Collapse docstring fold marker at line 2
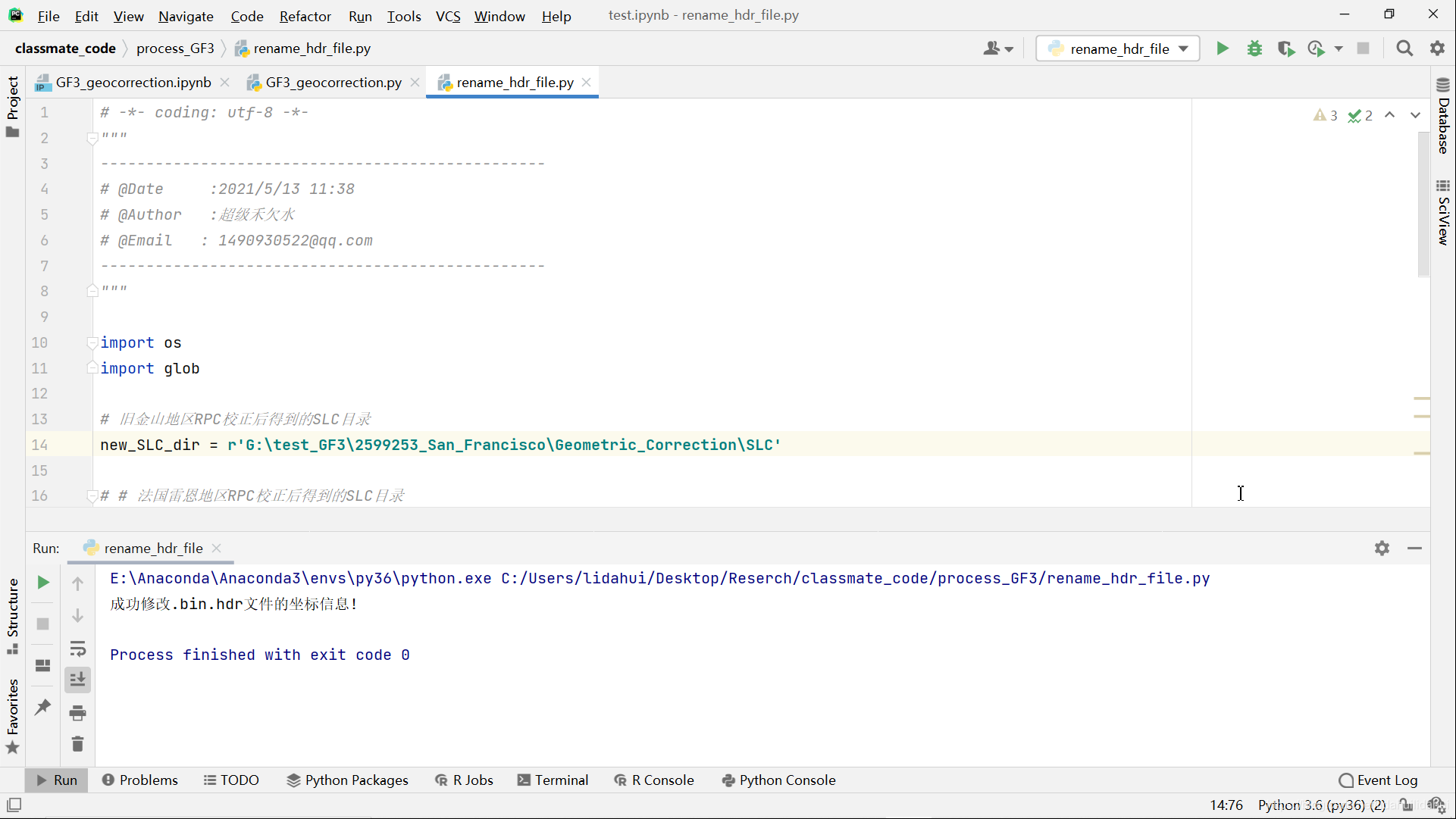This screenshot has width=1456, height=819. (92, 138)
